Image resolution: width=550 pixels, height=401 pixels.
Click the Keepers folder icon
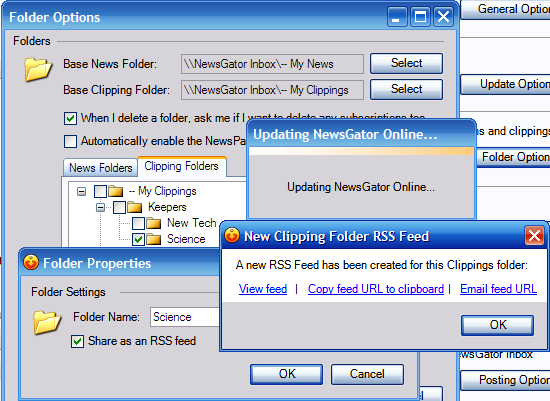[x=134, y=207]
